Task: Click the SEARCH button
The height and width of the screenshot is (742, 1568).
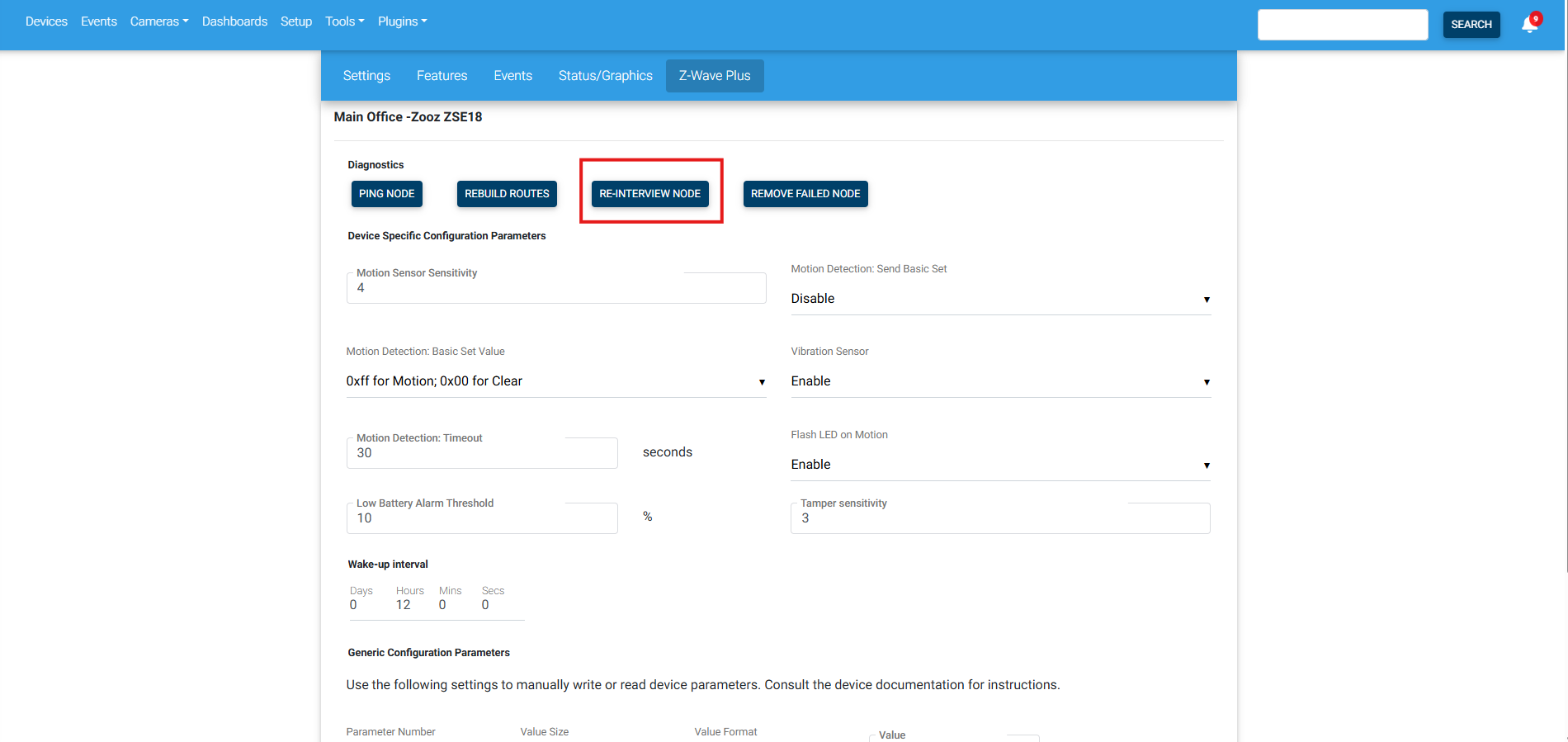Action: tap(1471, 25)
